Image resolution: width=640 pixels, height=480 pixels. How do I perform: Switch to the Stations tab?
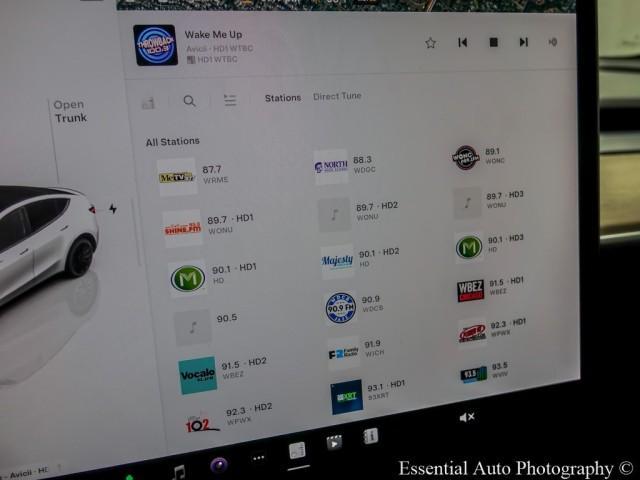(283, 98)
